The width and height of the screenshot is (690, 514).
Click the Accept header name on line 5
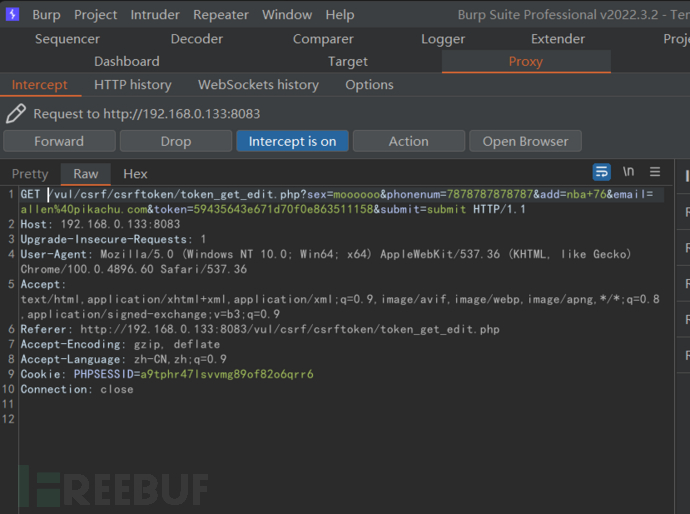click(x=43, y=284)
